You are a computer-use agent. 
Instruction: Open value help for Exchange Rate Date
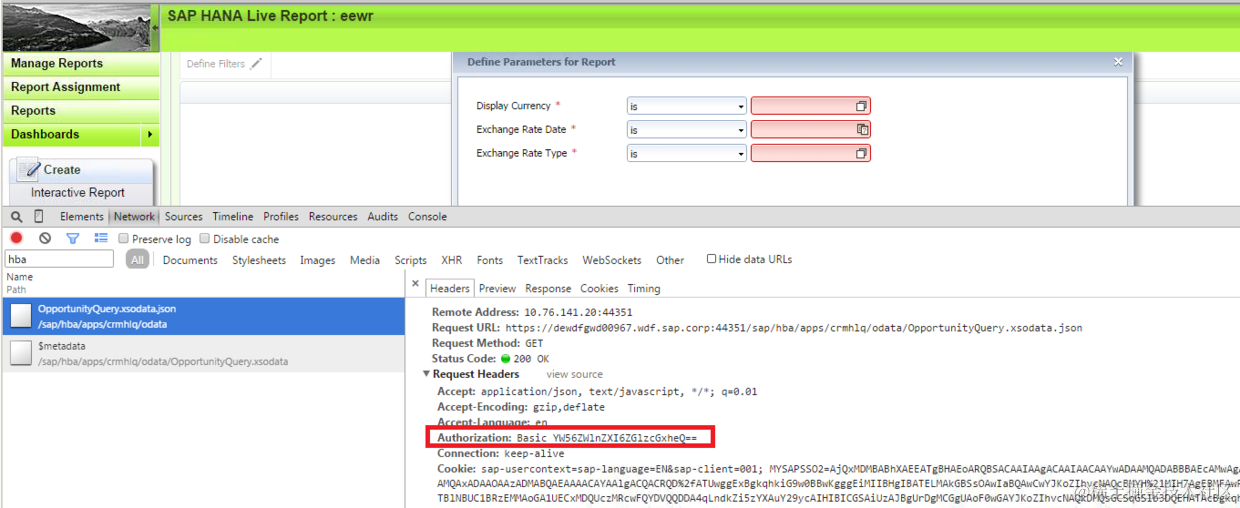coord(861,130)
